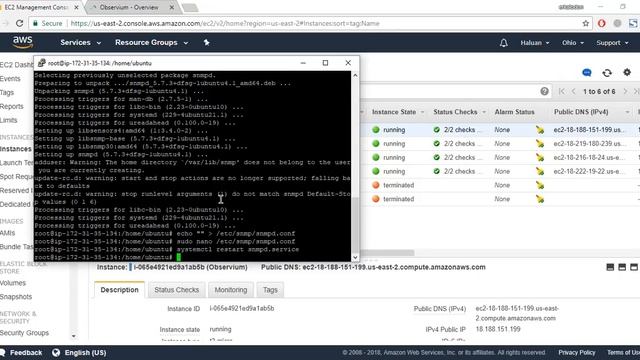Viewport: 640px width, 360px height.
Task: Click the Alarm Status column header
Action: pyautogui.click(x=514, y=112)
